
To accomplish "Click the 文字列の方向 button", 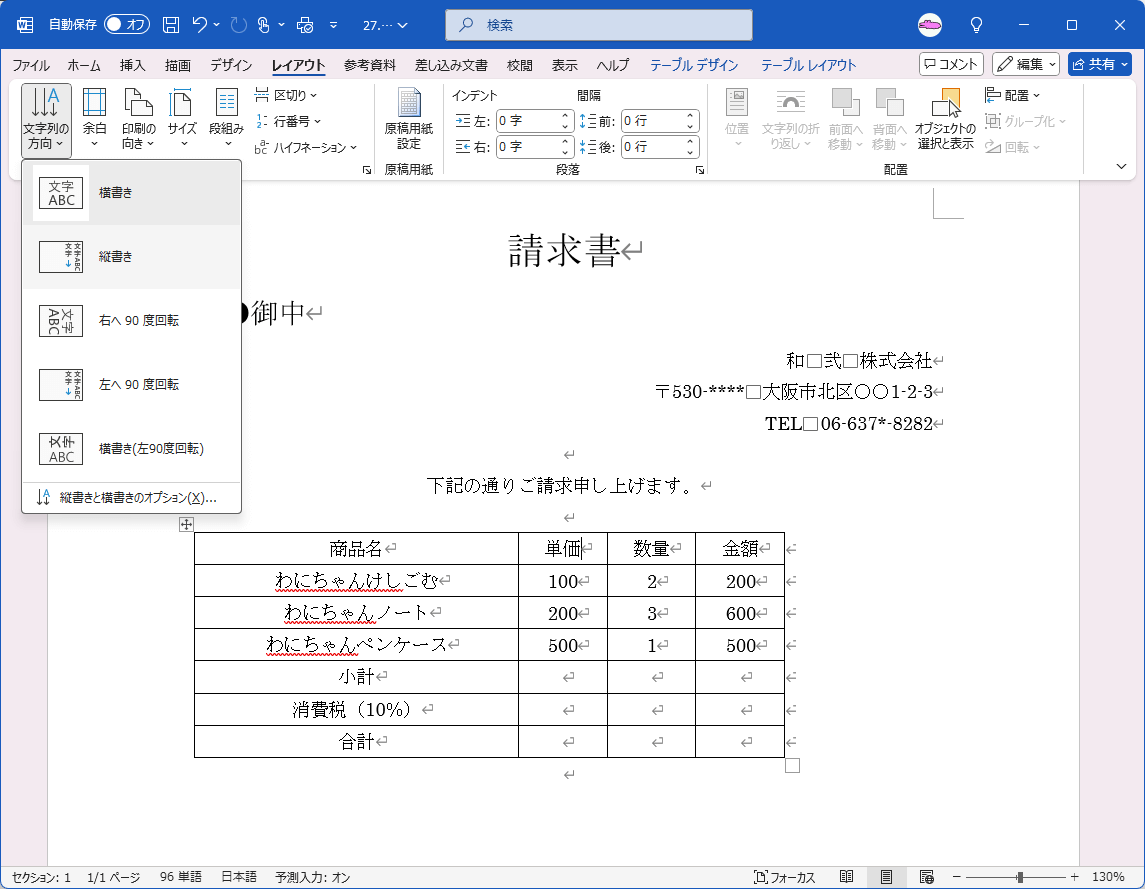I will pos(46,120).
